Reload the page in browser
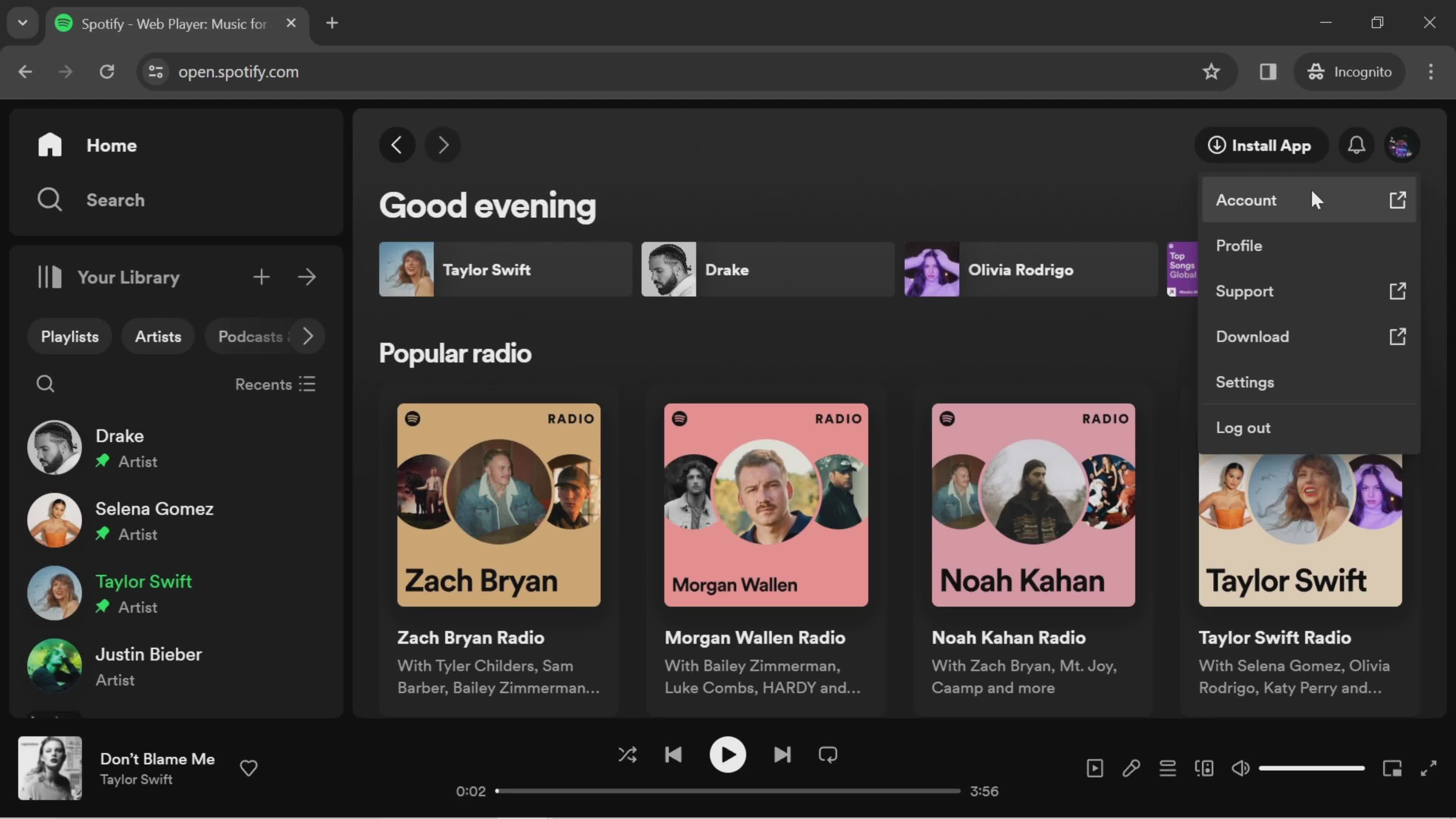The image size is (1456, 819). [x=107, y=72]
